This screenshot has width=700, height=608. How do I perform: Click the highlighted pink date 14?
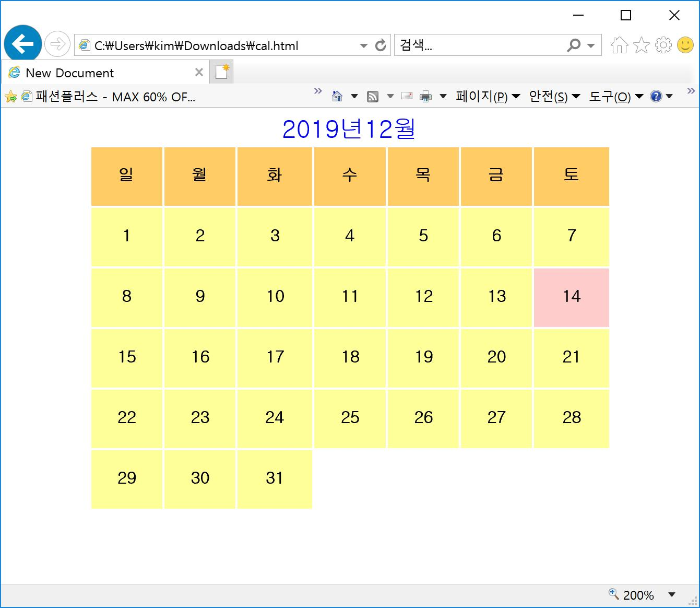pos(571,297)
